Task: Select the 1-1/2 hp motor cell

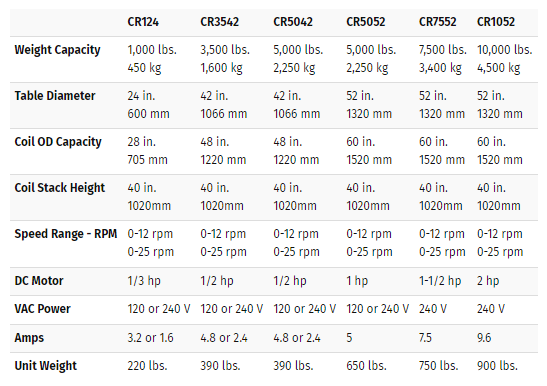Action: (440, 281)
